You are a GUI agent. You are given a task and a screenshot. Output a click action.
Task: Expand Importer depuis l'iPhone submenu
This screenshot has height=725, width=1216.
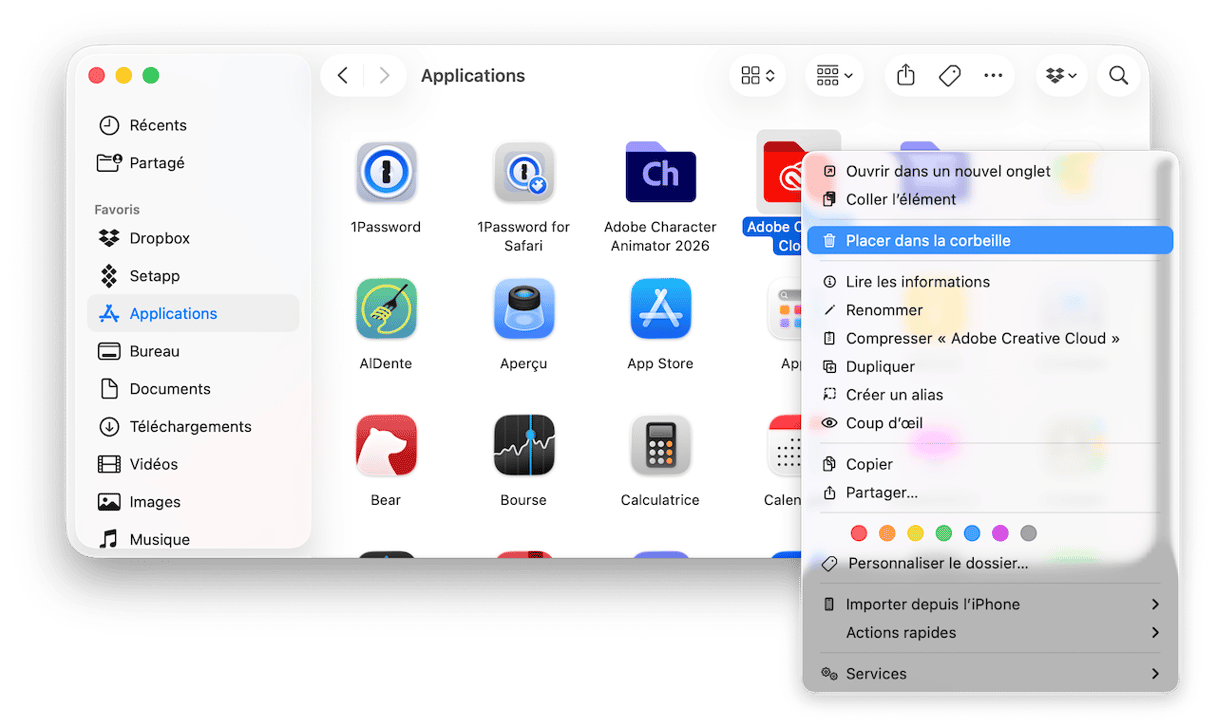coord(990,604)
